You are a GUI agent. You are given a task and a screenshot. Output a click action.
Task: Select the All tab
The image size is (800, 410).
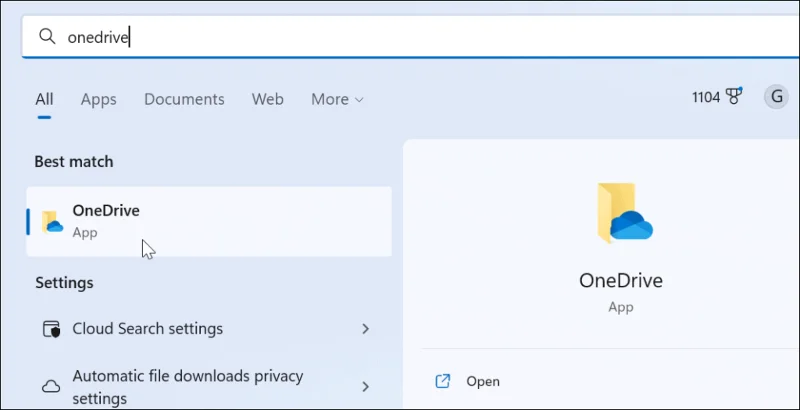tap(44, 99)
